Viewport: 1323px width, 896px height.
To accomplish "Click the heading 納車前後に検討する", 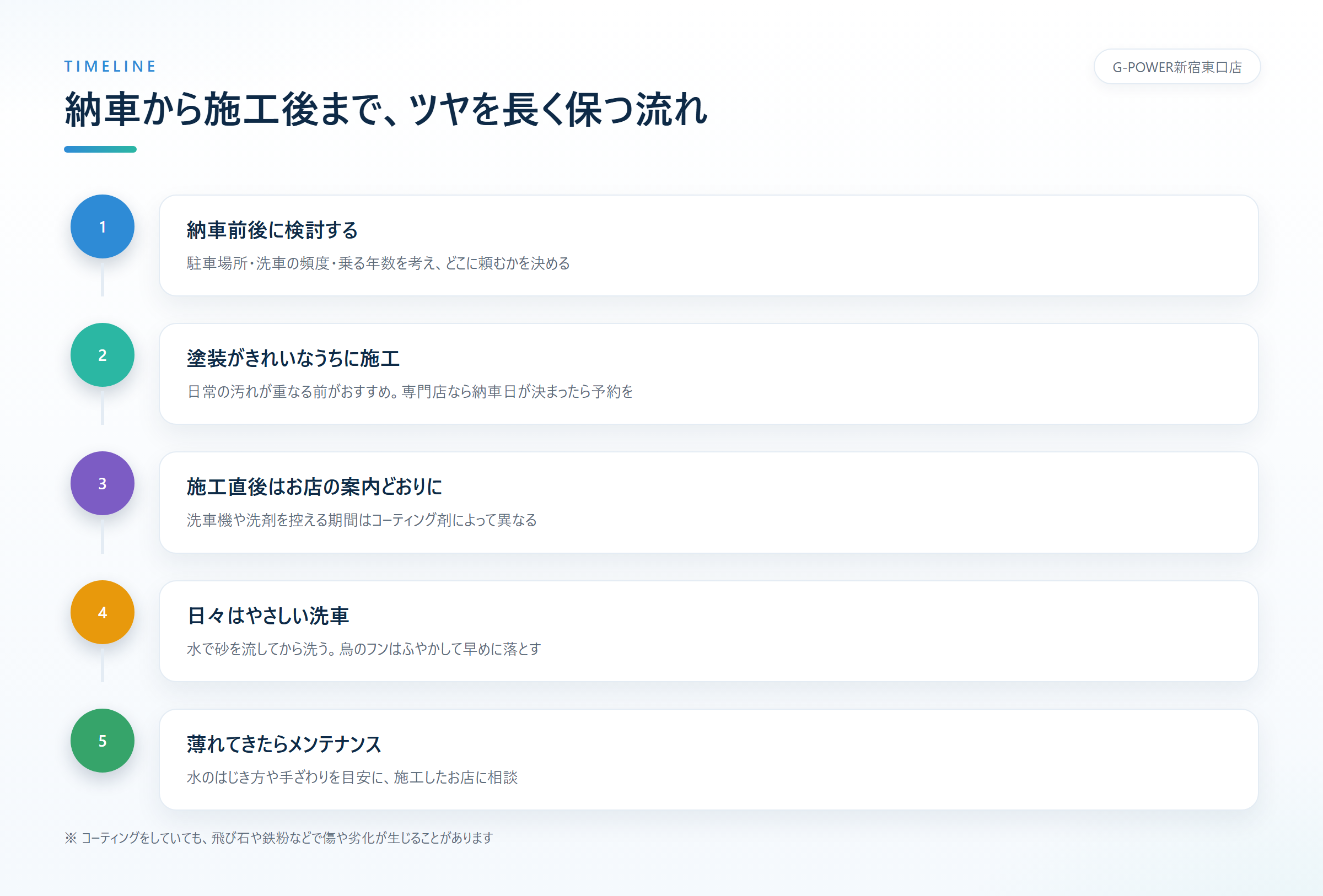I will click(x=272, y=230).
